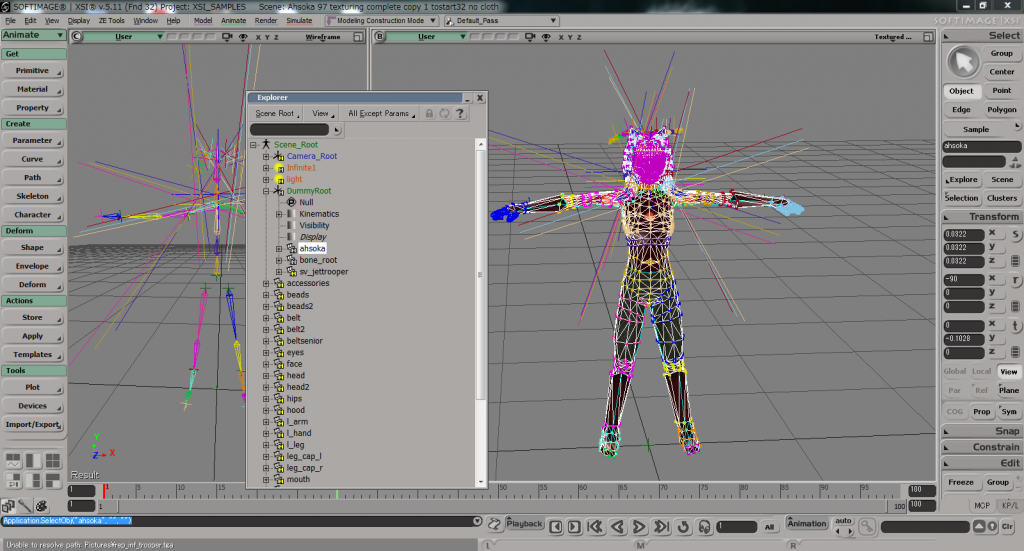Click the Explorer refresh icon
1024x551 pixels.
pos(445,114)
